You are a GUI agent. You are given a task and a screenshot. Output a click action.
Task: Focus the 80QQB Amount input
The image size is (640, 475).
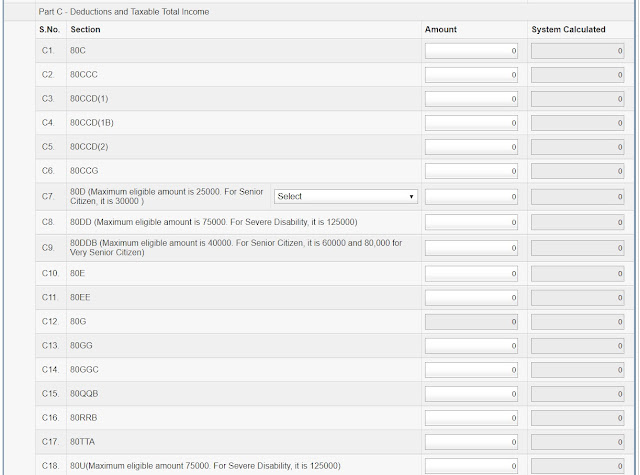(472, 394)
